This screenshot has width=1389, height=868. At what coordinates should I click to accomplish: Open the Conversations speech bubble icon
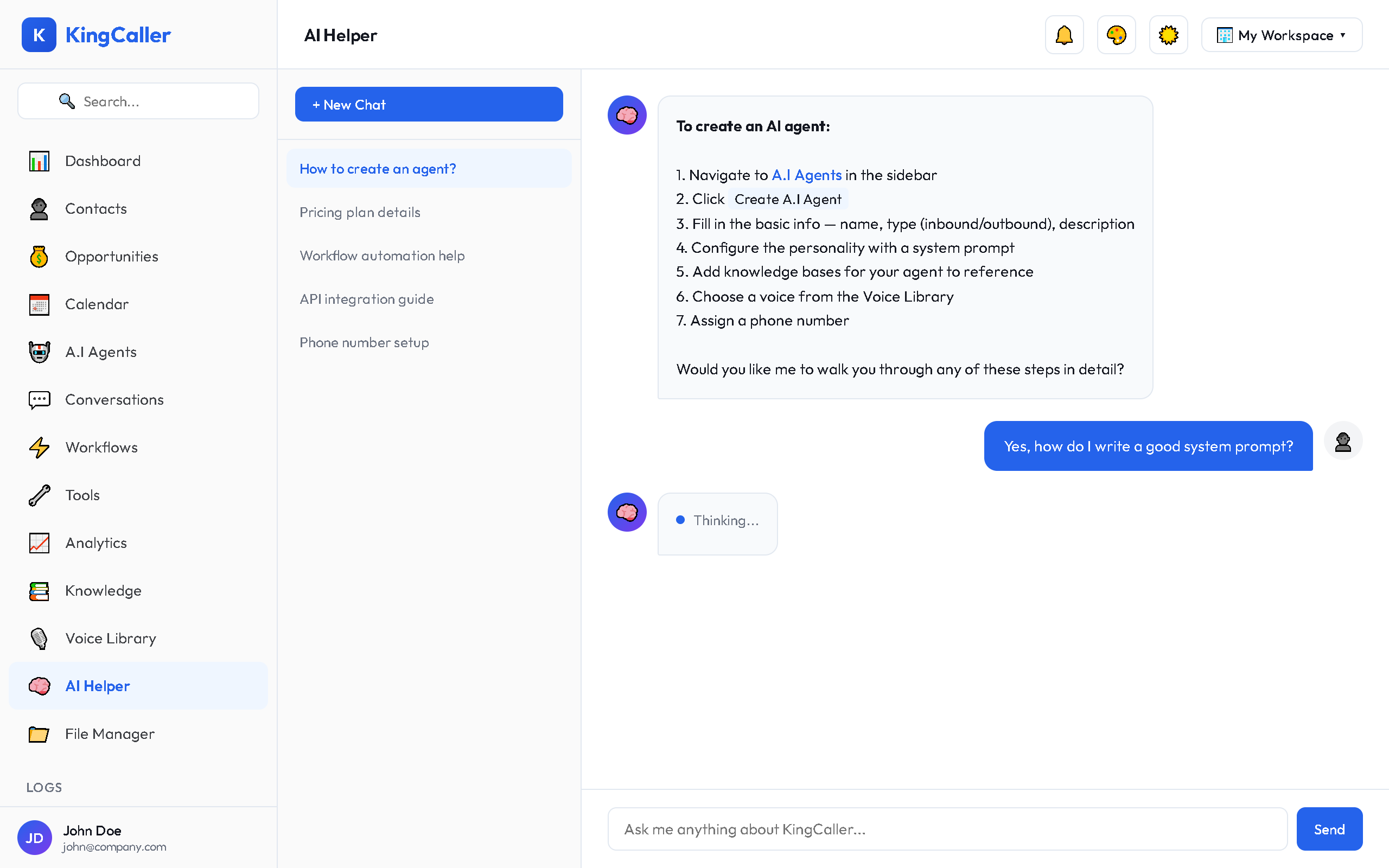click(39, 400)
